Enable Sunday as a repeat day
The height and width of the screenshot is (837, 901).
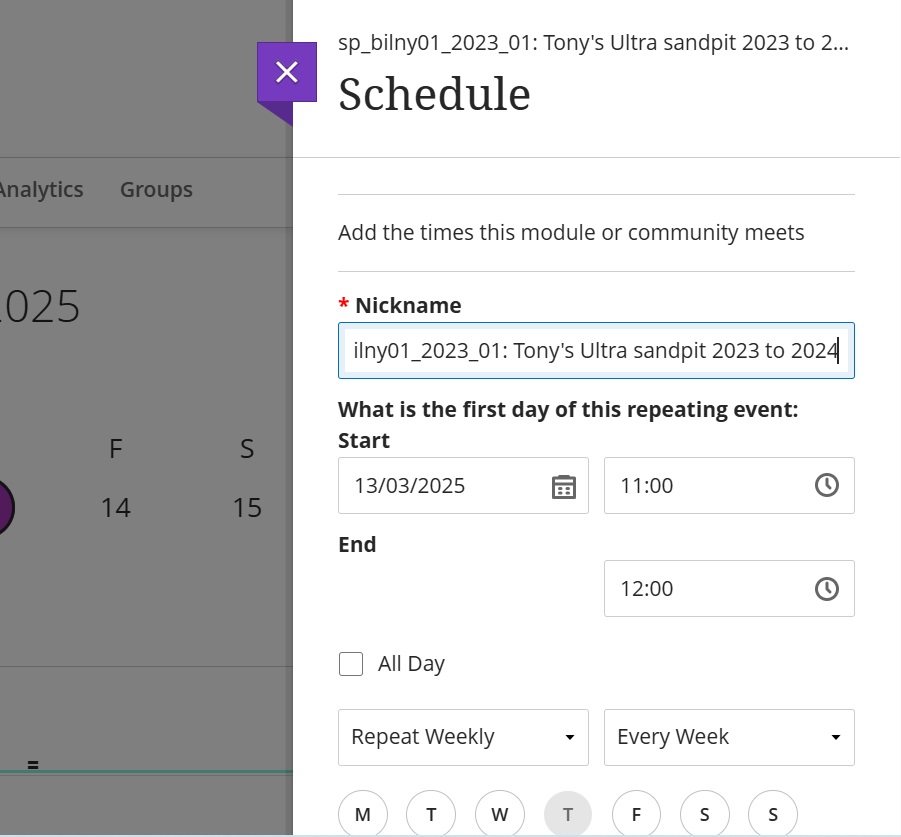click(x=772, y=814)
